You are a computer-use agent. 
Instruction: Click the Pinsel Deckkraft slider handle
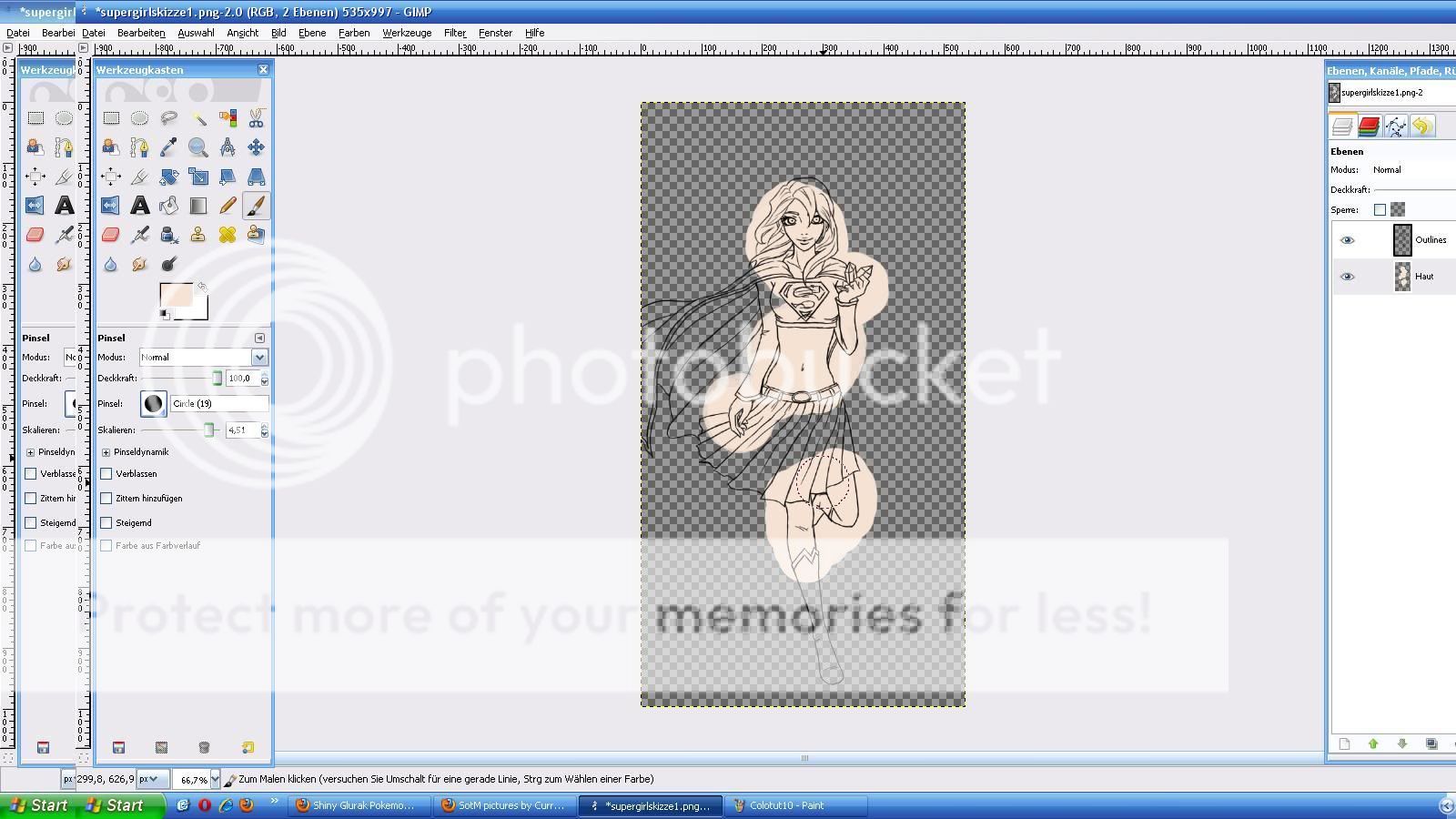tap(217, 379)
